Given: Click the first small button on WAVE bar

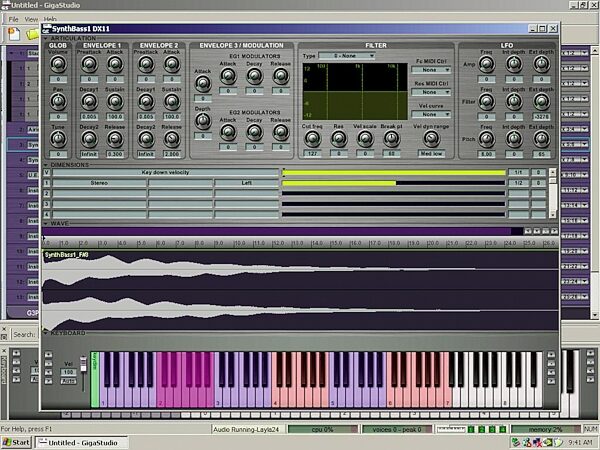Looking at the screenshot, I should coord(528,231).
